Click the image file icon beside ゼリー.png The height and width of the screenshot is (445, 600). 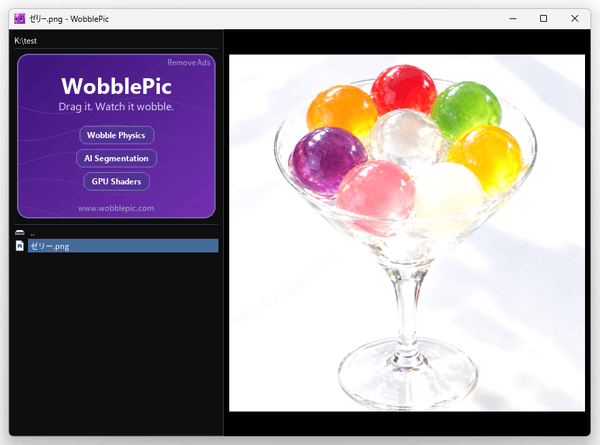coord(20,246)
